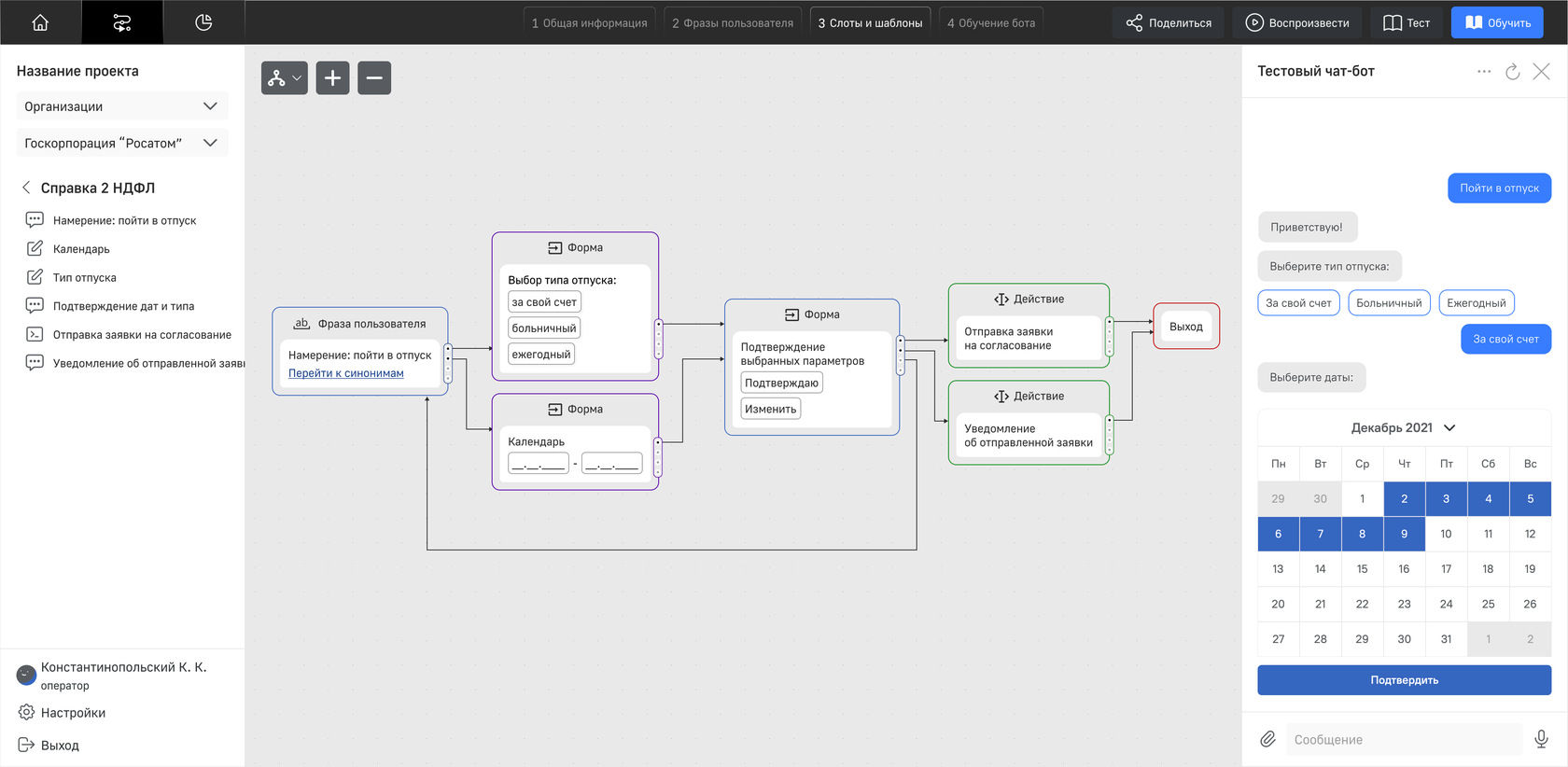Open the graph layout dropdown button
This screenshot has height=767, width=1568.
(284, 78)
